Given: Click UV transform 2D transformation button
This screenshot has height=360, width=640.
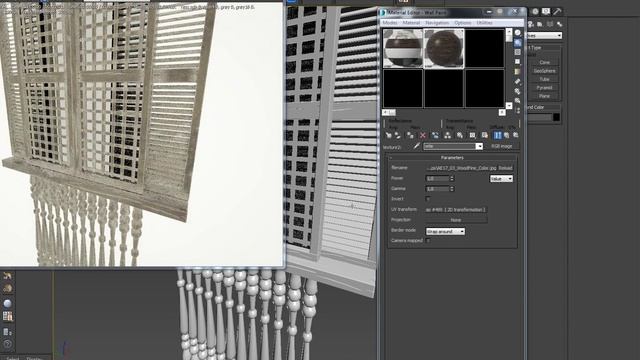Looking at the screenshot, I should [x=456, y=209].
